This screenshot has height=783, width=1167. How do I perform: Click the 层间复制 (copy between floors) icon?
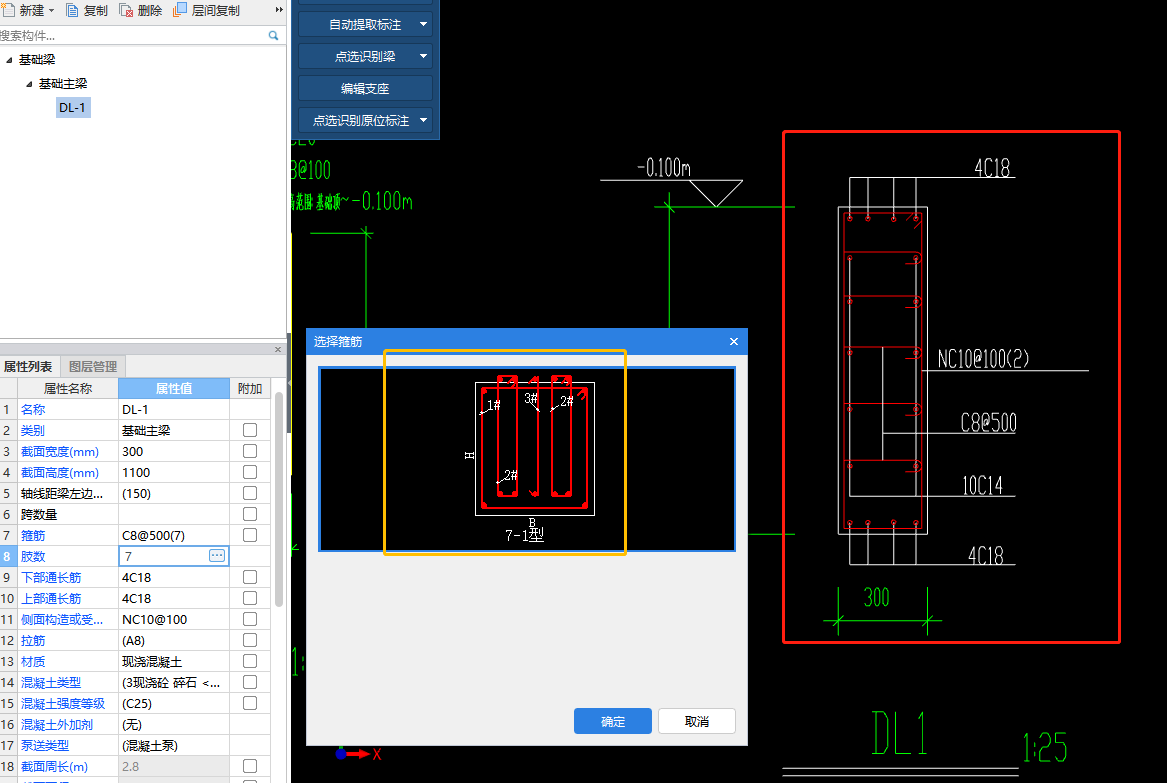pos(179,10)
